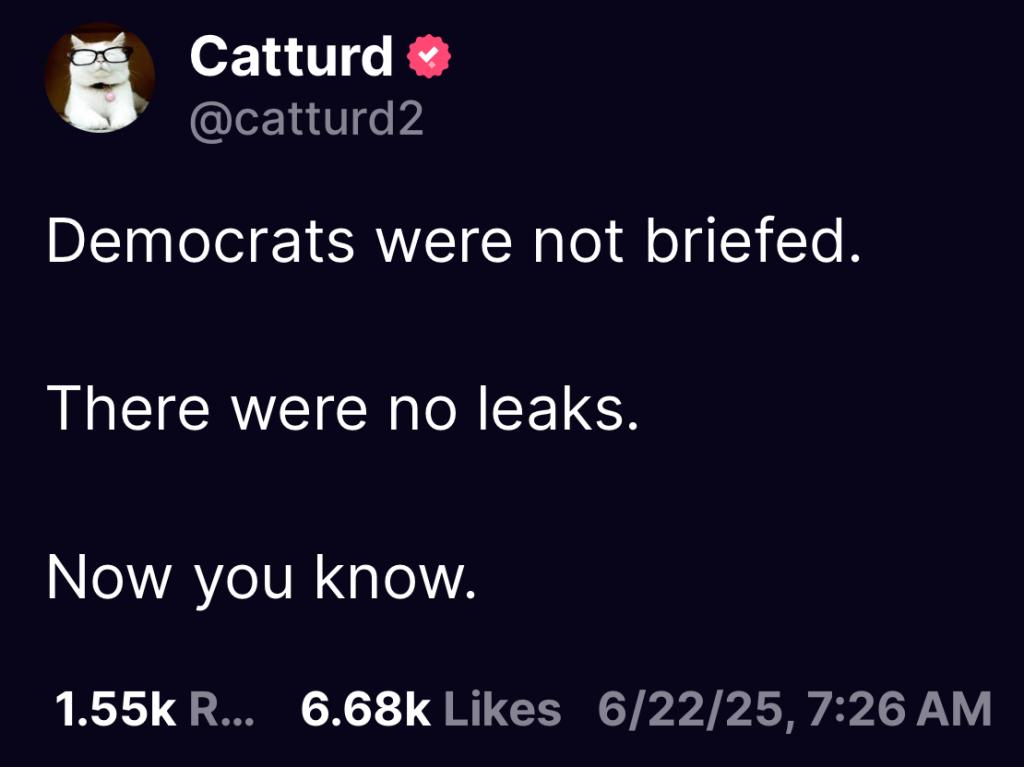Click the 1.55k reposts number
1024x767 pixels.
115,710
